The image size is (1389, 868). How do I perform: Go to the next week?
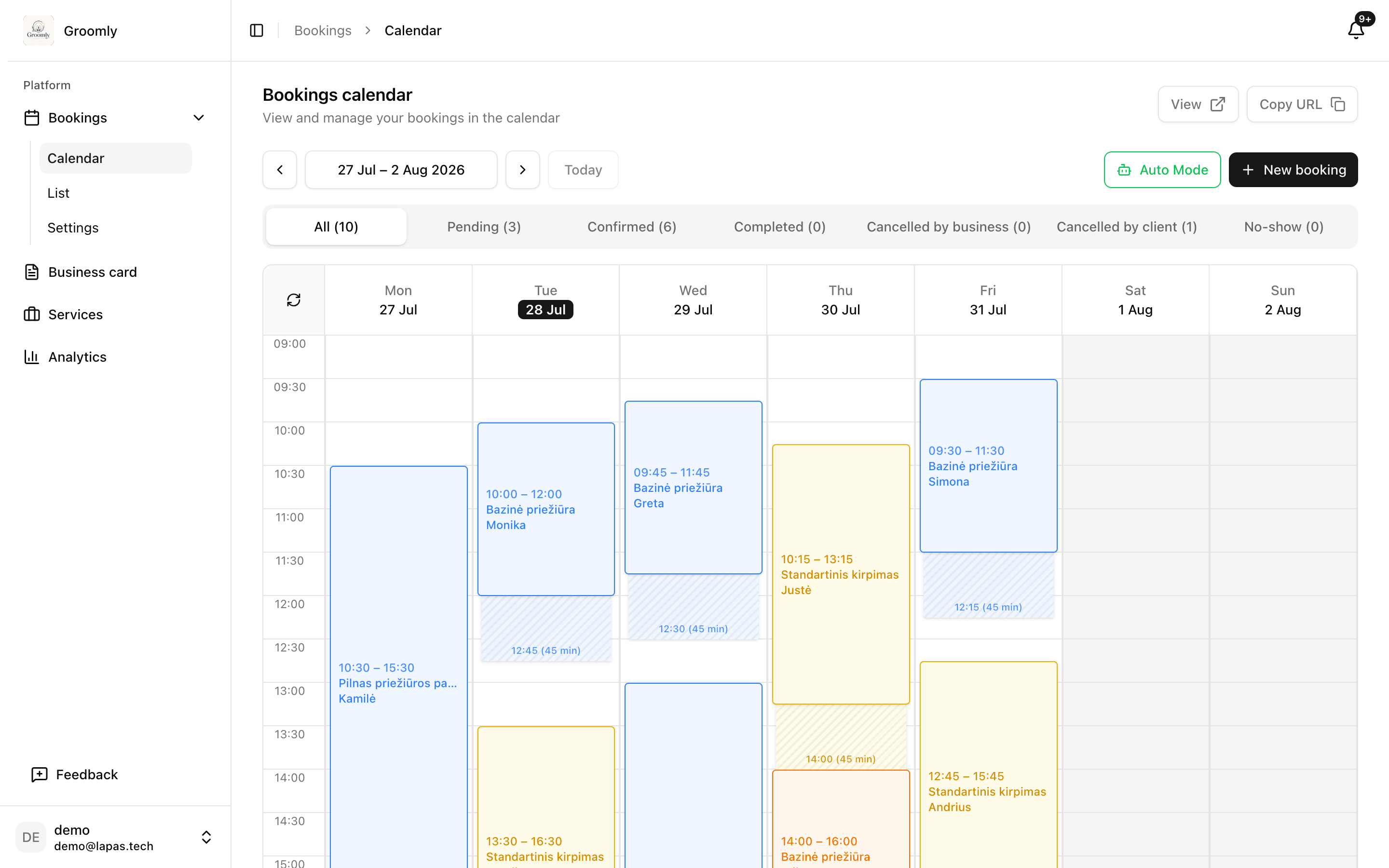click(522, 170)
